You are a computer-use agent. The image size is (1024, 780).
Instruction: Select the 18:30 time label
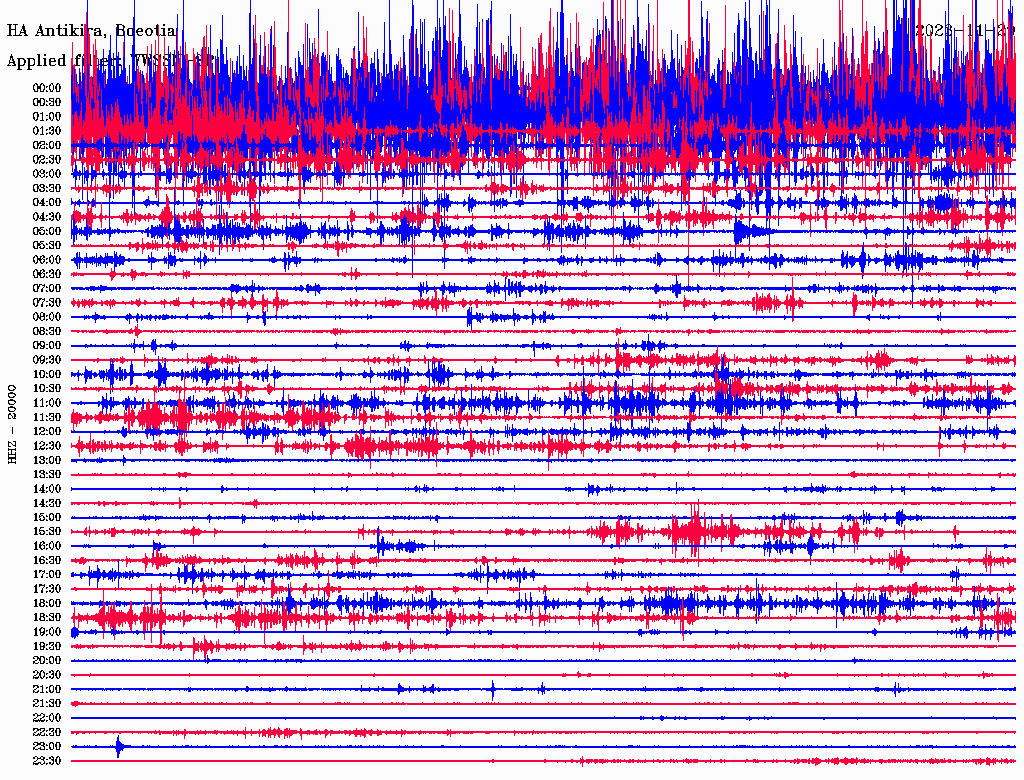point(47,618)
